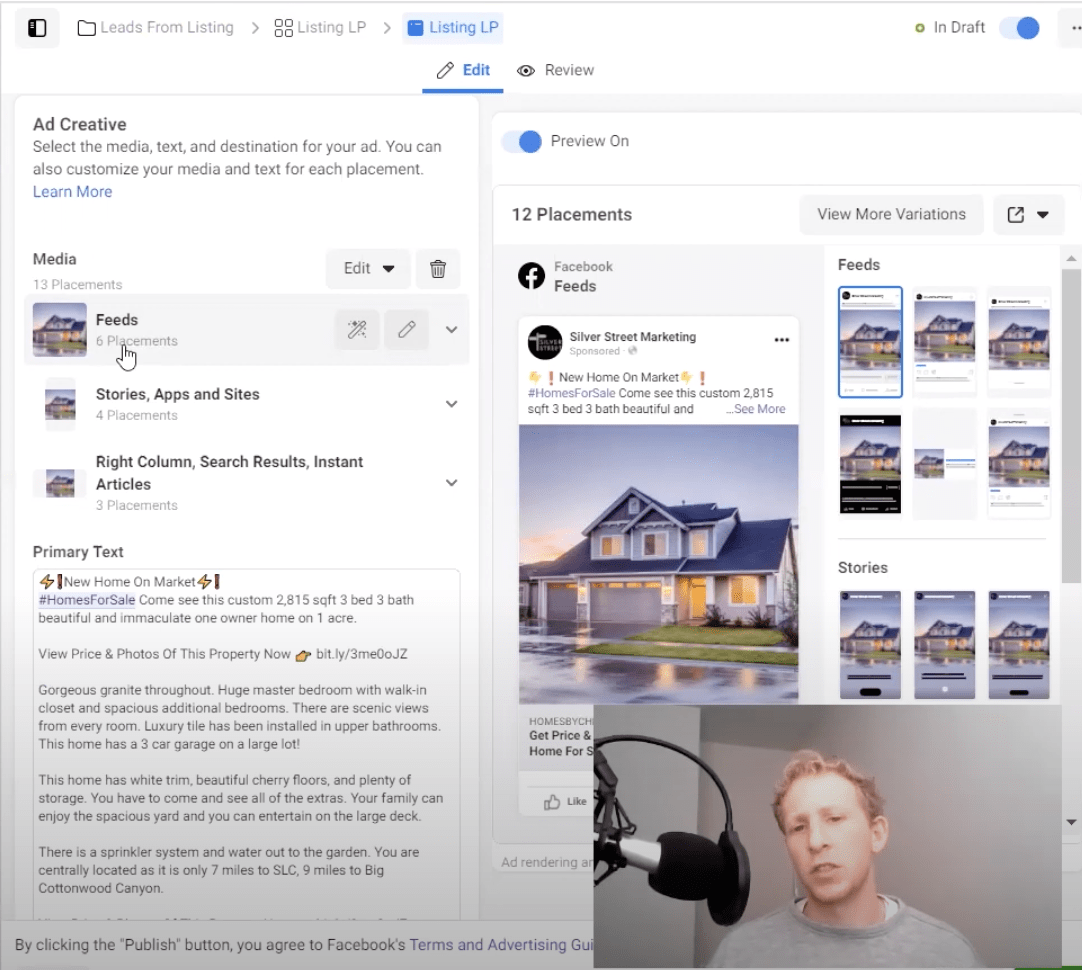This screenshot has height=970, width=1082.
Task: Select the highlighted Listing LP ad breadcrumb
Action: (x=453, y=28)
